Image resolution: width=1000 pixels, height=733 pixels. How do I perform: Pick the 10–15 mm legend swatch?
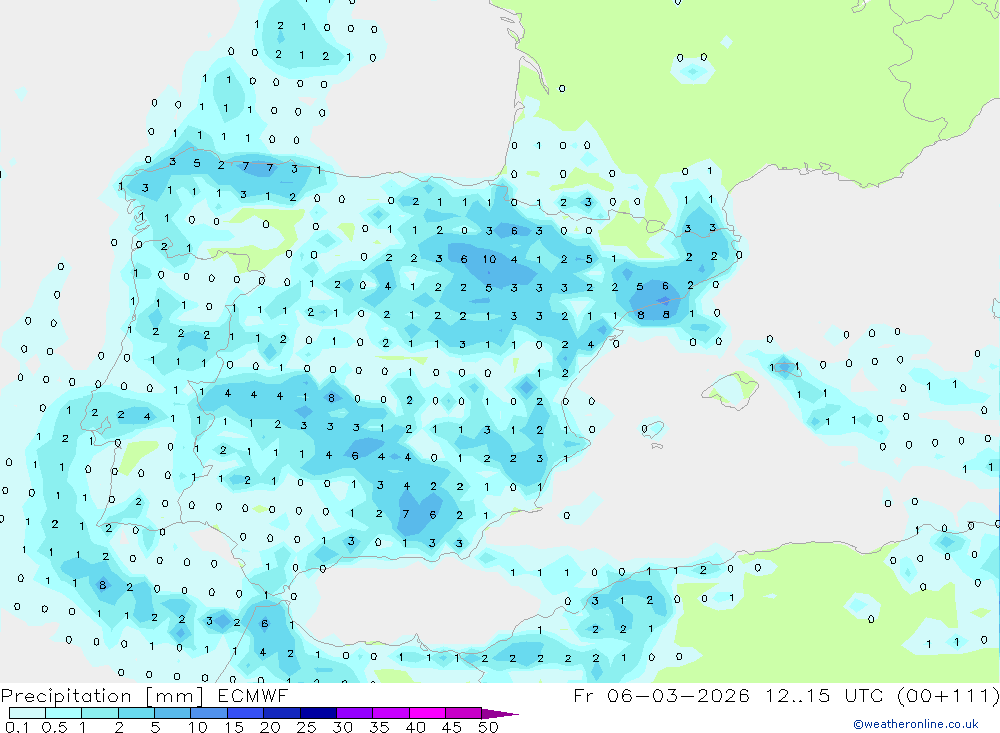tap(209, 713)
